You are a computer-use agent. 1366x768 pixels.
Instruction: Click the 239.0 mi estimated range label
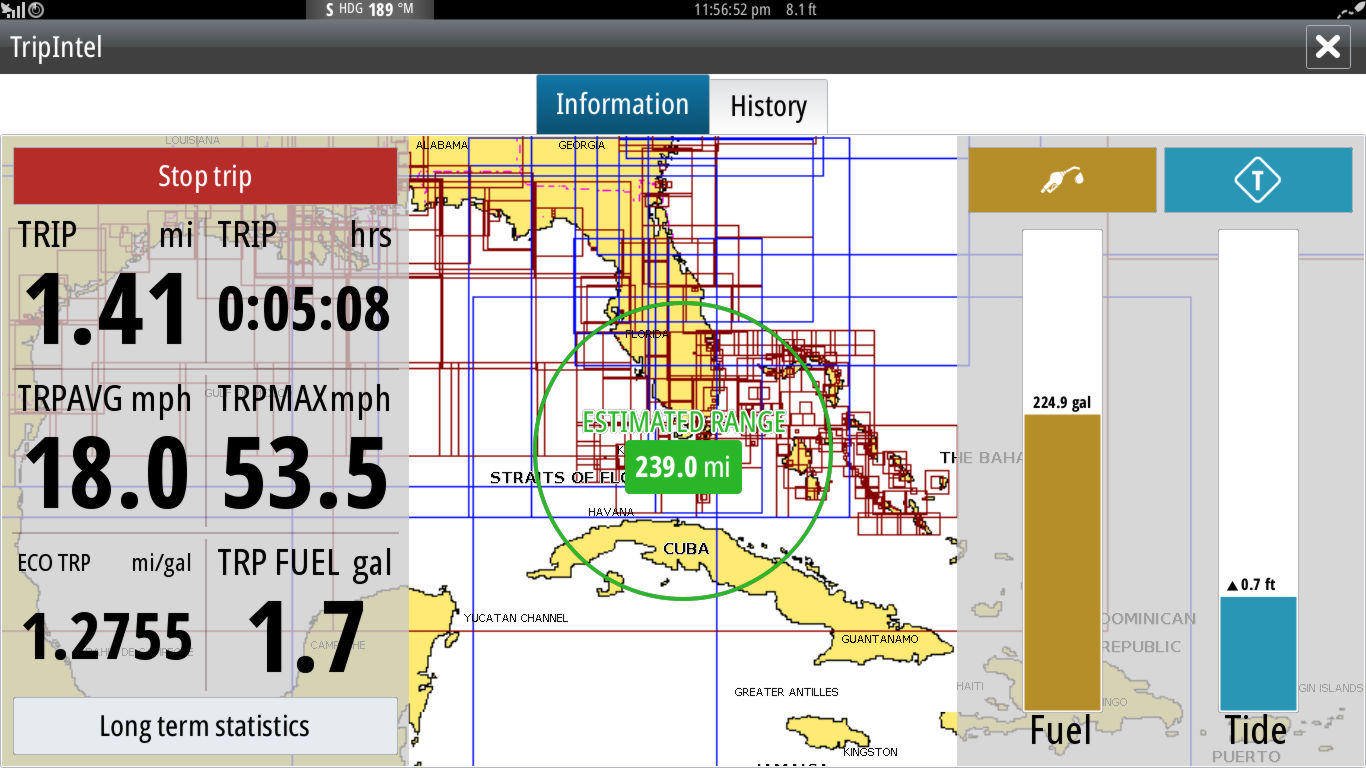tap(683, 467)
